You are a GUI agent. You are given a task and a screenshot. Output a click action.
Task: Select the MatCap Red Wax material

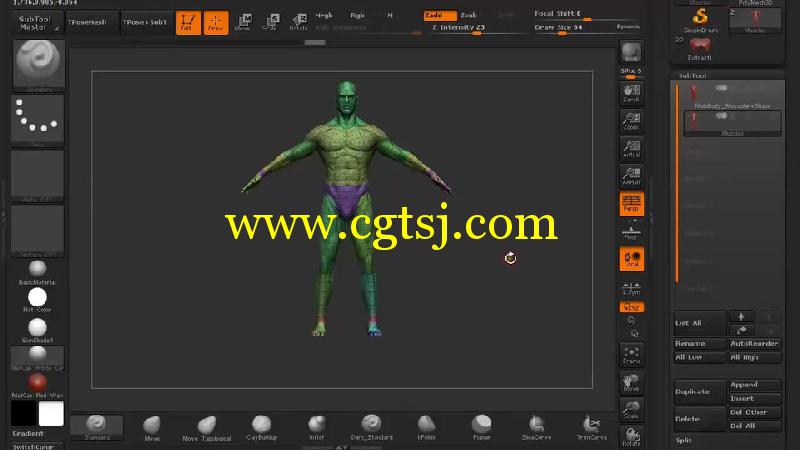tap(37, 386)
